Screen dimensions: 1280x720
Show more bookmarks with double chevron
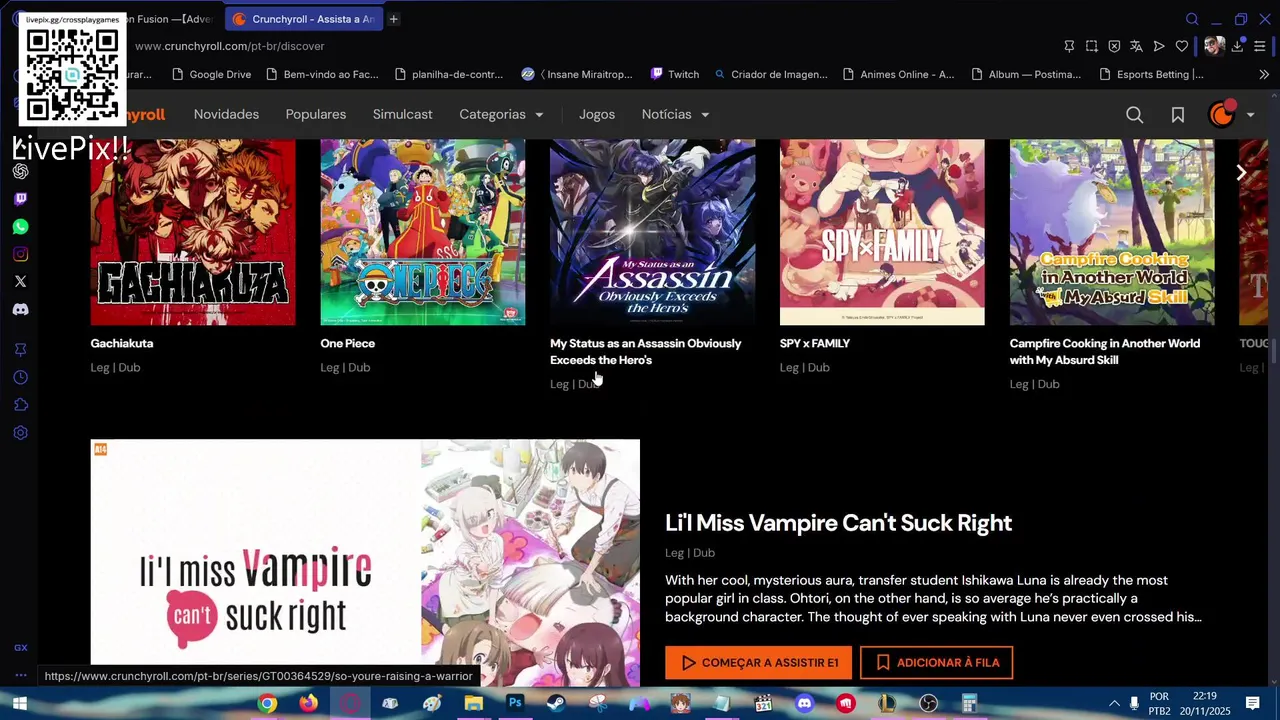[1264, 74]
